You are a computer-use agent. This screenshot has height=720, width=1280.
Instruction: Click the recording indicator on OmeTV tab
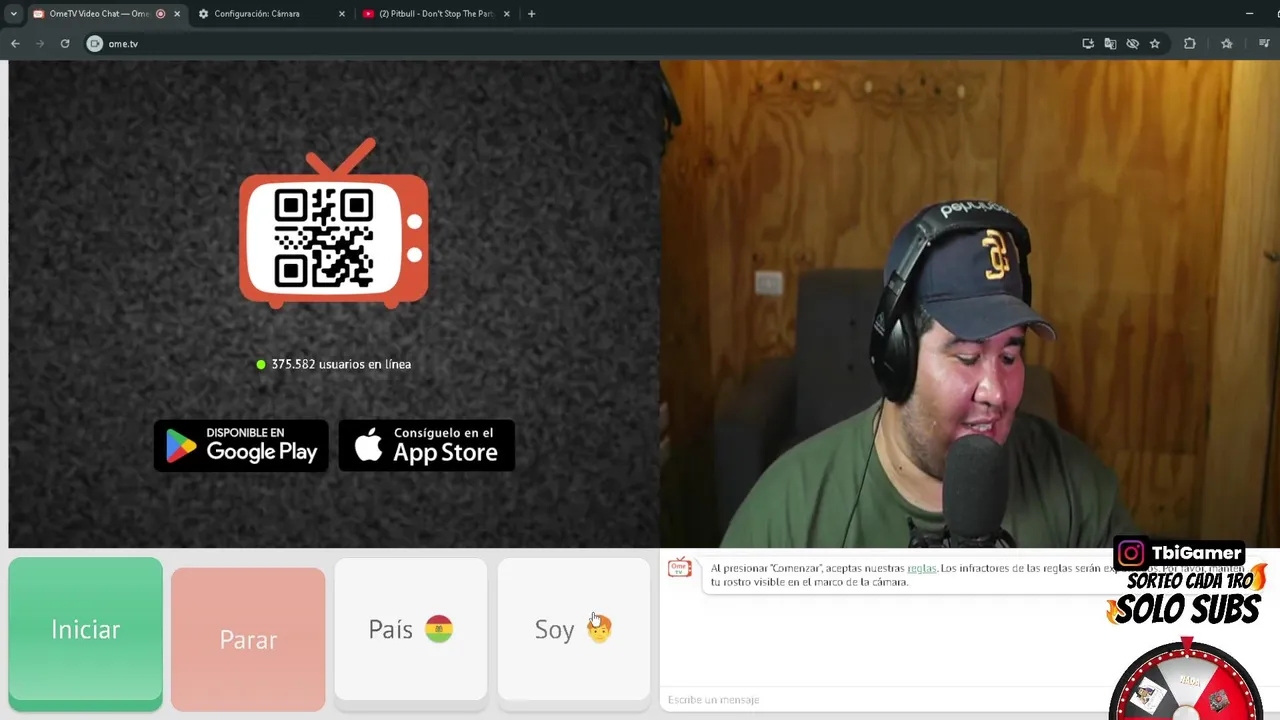pos(161,14)
